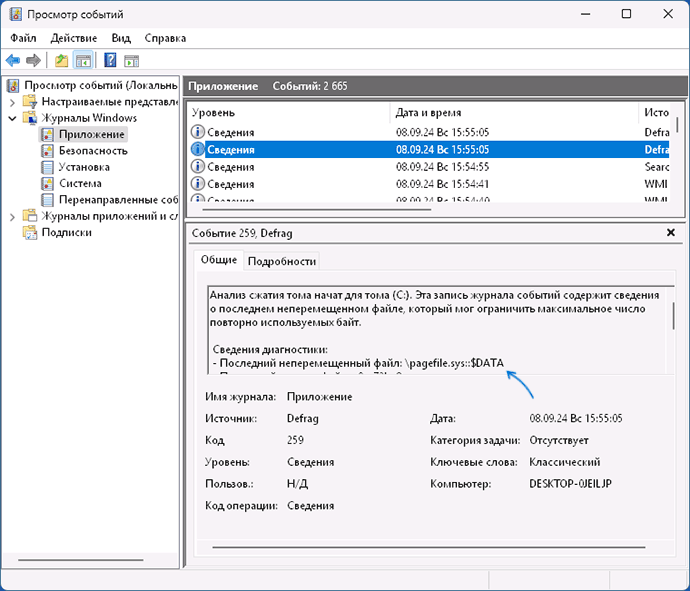Sort by the Дата и время column header

514,113
